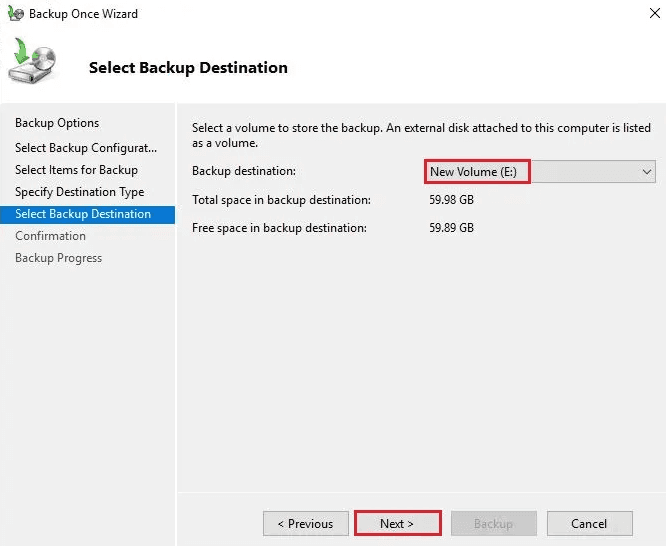Click the 59.98 GB total space value

[451, 200]
